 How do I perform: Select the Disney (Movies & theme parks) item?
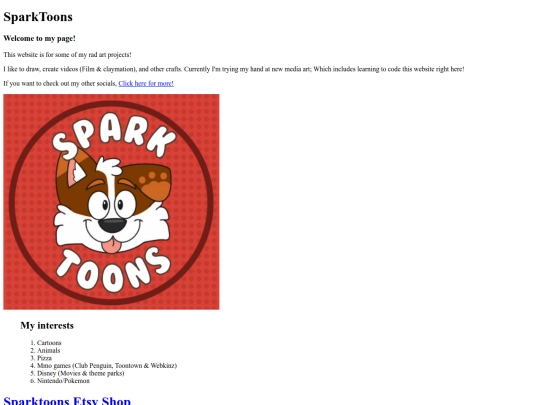point(81,373)
